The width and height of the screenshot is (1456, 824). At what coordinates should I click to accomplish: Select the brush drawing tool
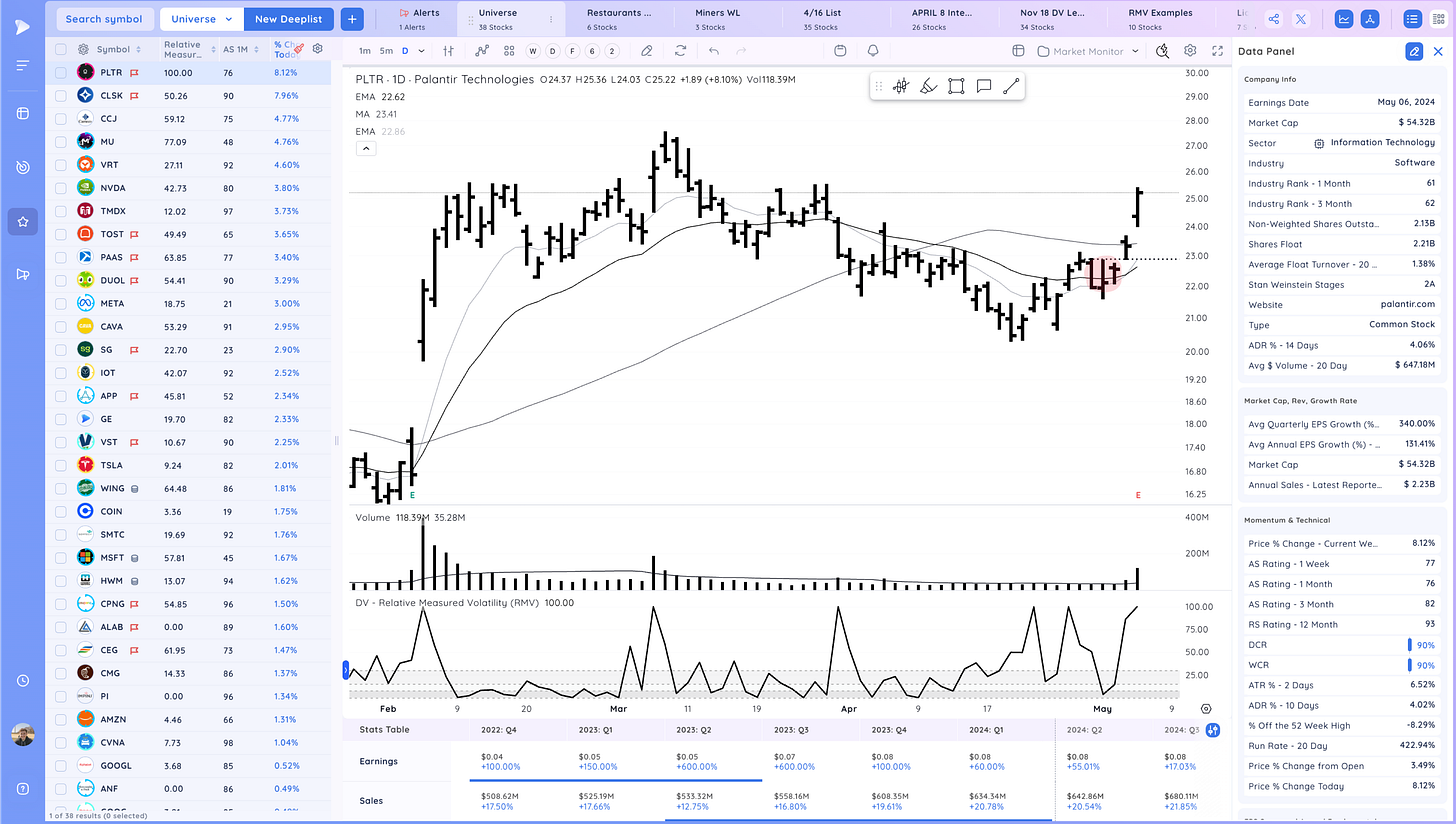pyautogui.click(x=928, y=87)
